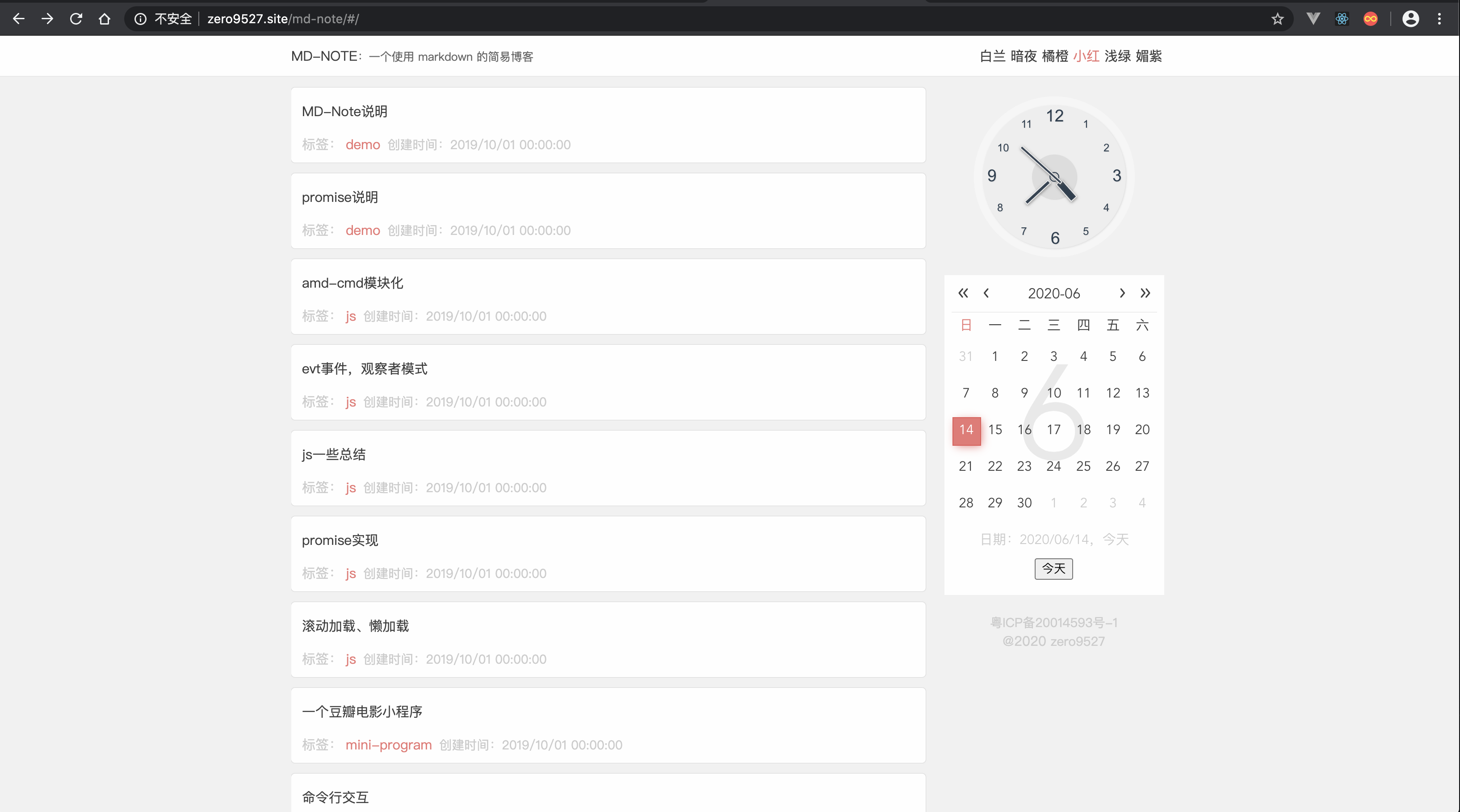This screenshot has width=1460, height=812.
Task: Click the js tag on amd-cmd模块化
Action: (x=350, y=316)
